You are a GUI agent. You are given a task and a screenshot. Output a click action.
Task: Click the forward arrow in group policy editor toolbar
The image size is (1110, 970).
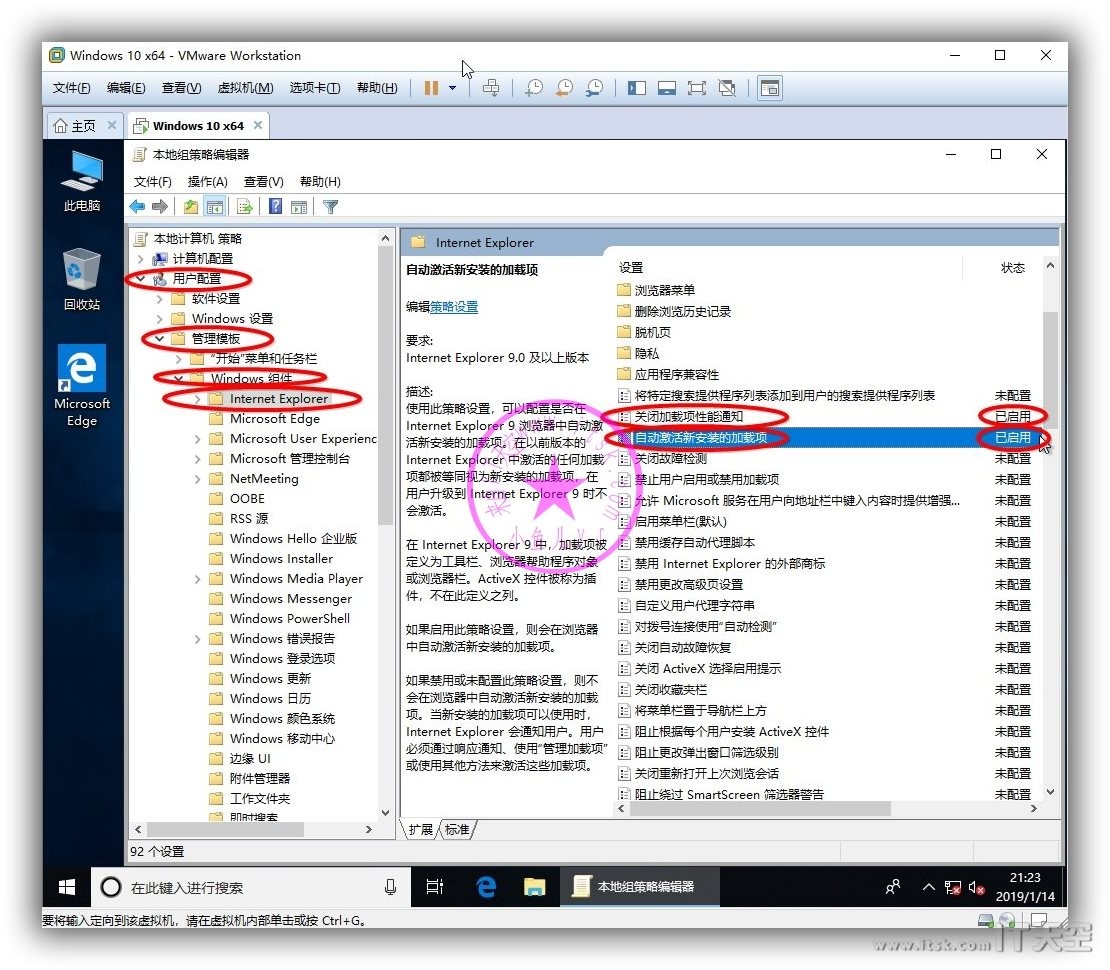click(x=160, y=207)
